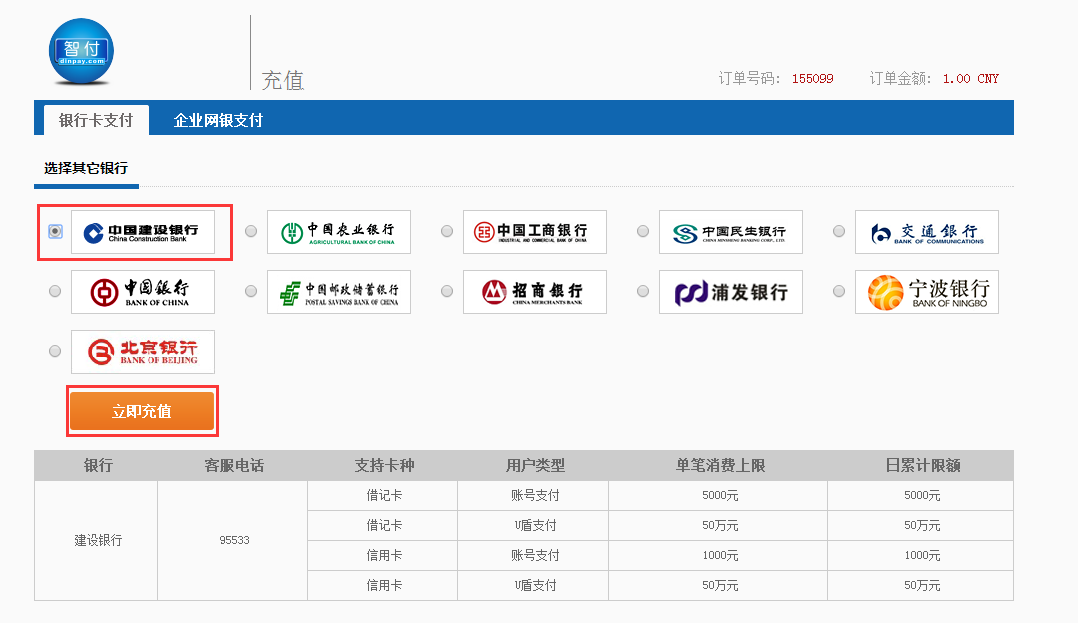Click the 立即充值 button

[142, 411]
